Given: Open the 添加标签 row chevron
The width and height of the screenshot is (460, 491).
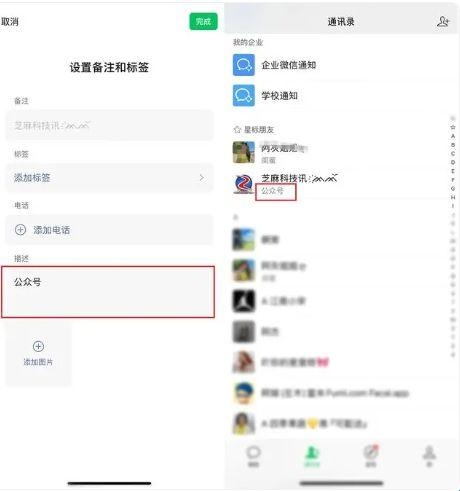Looking at the screenshot, I should [201, 178].
